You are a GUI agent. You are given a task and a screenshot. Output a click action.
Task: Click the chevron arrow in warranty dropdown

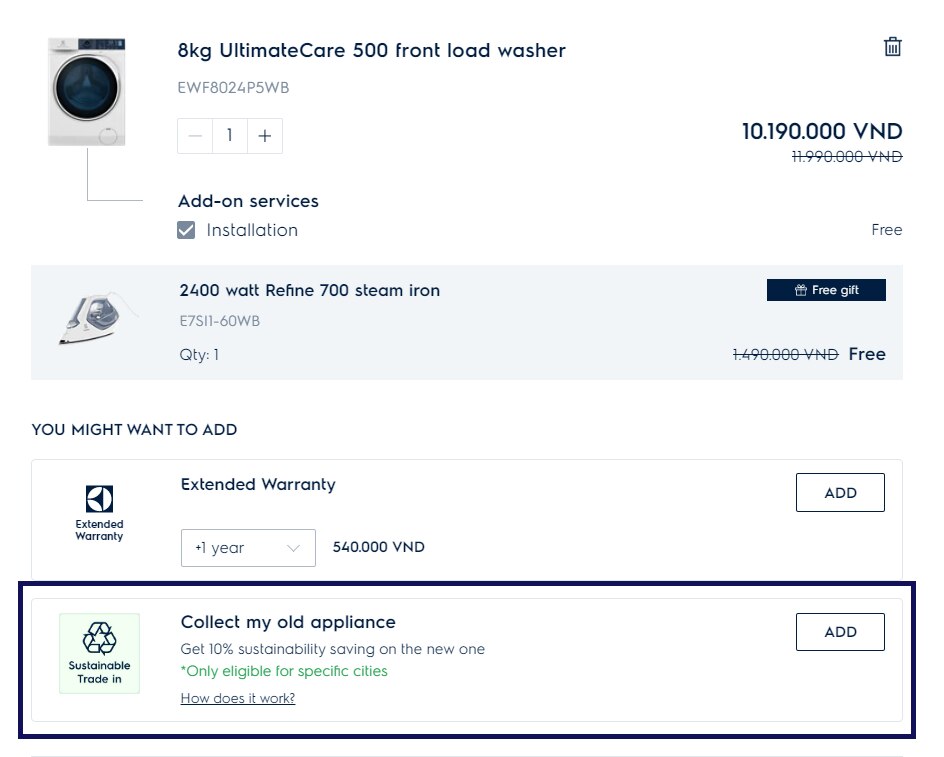coord(293,548)
